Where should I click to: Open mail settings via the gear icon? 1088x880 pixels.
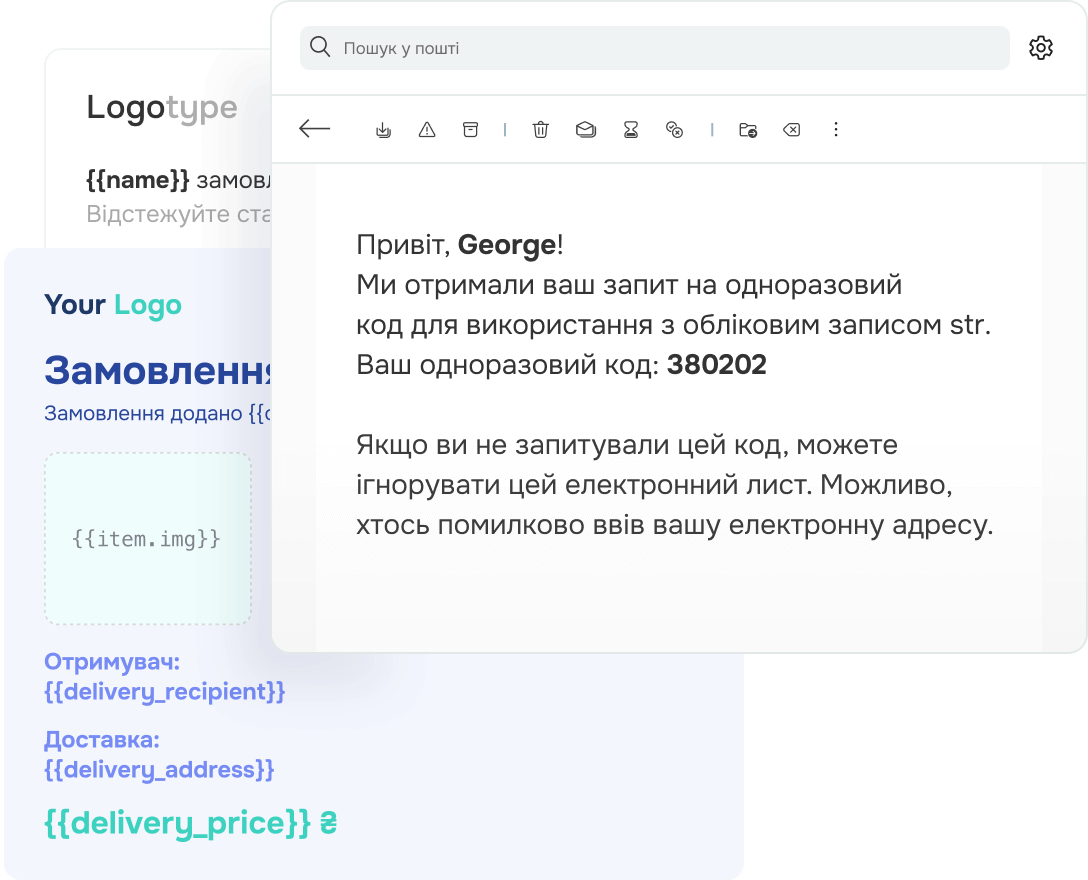tap(1041, 47)
